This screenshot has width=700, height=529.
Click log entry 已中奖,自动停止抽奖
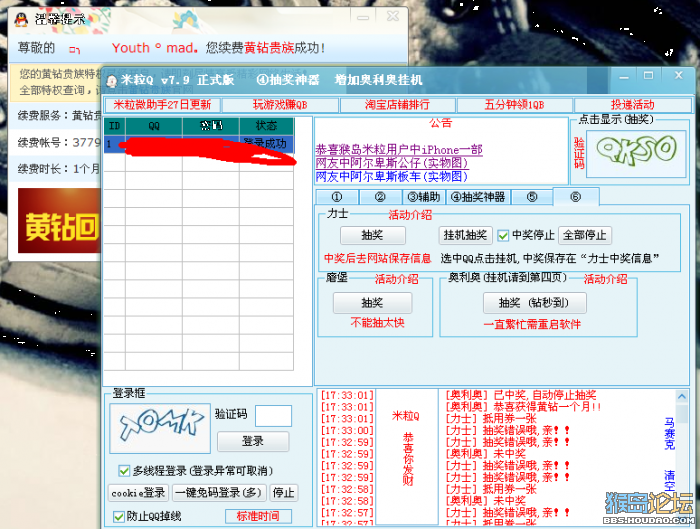point(521,395)
